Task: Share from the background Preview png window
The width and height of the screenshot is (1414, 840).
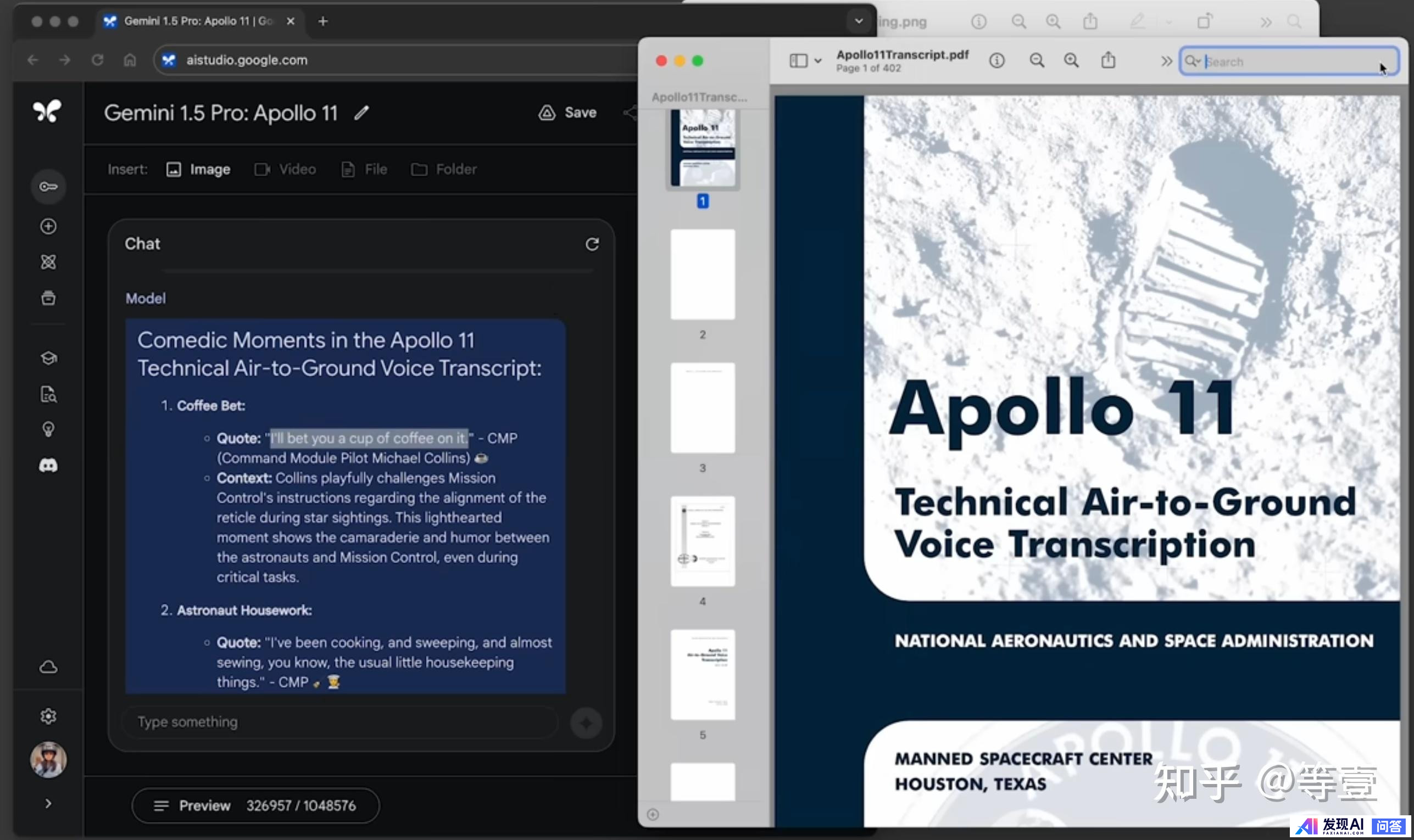Action: [x=1090, y=21]
